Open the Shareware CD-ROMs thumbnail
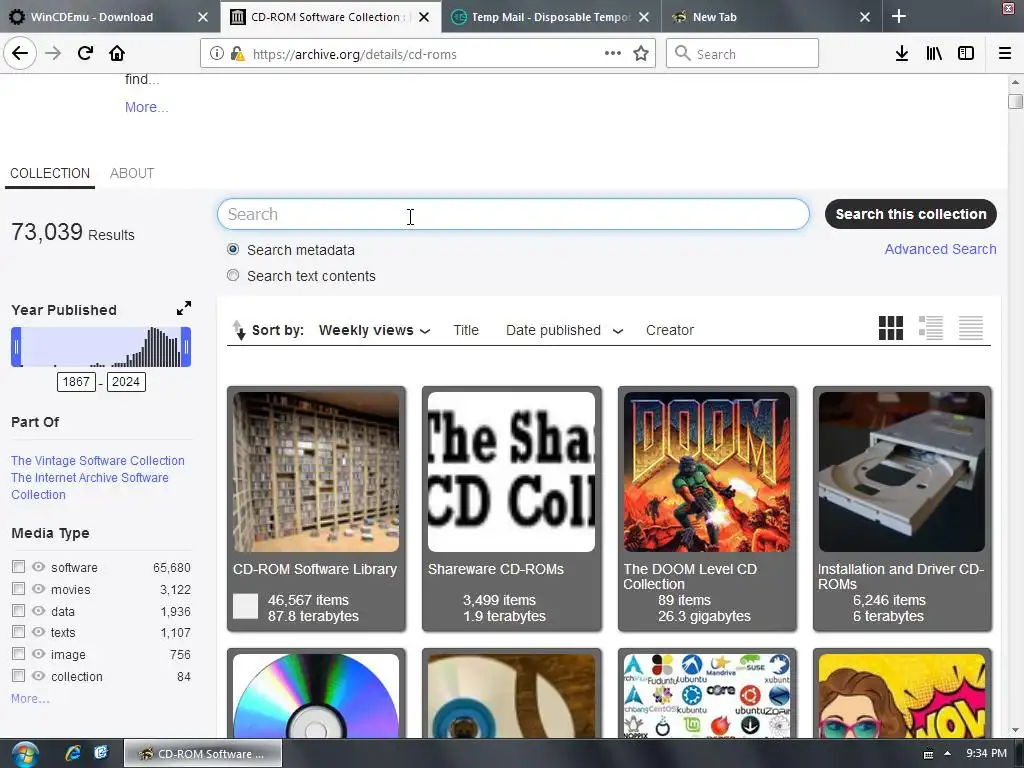The width and height of the screenshot is (1024, 768). [x=511, y=472]
